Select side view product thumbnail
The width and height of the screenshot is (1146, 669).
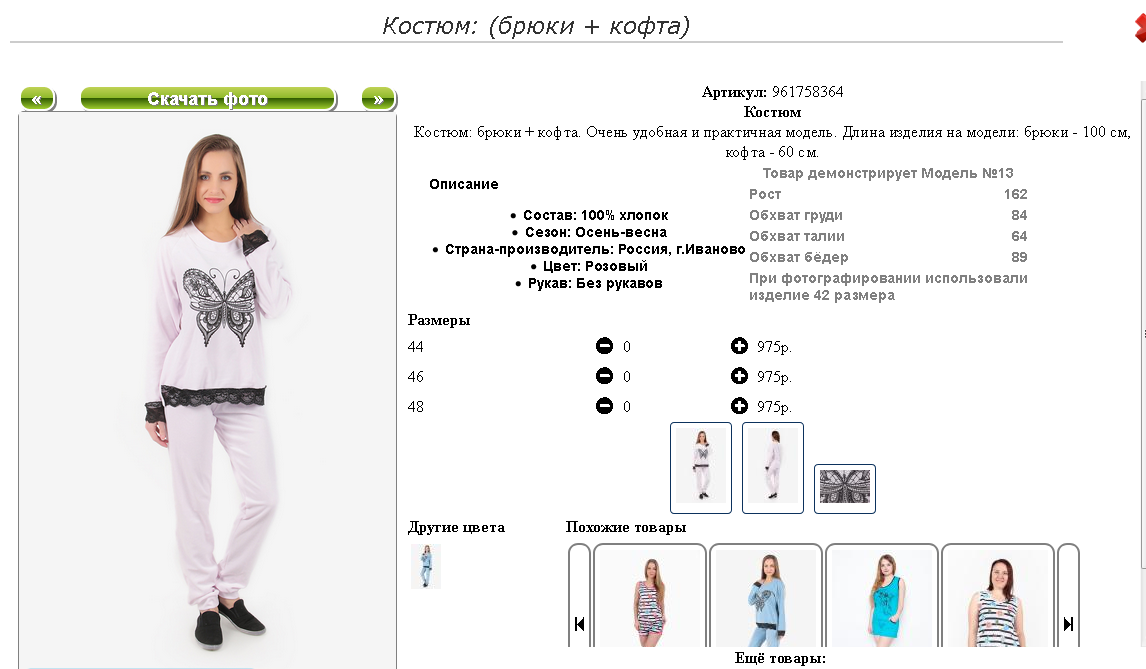773,468
